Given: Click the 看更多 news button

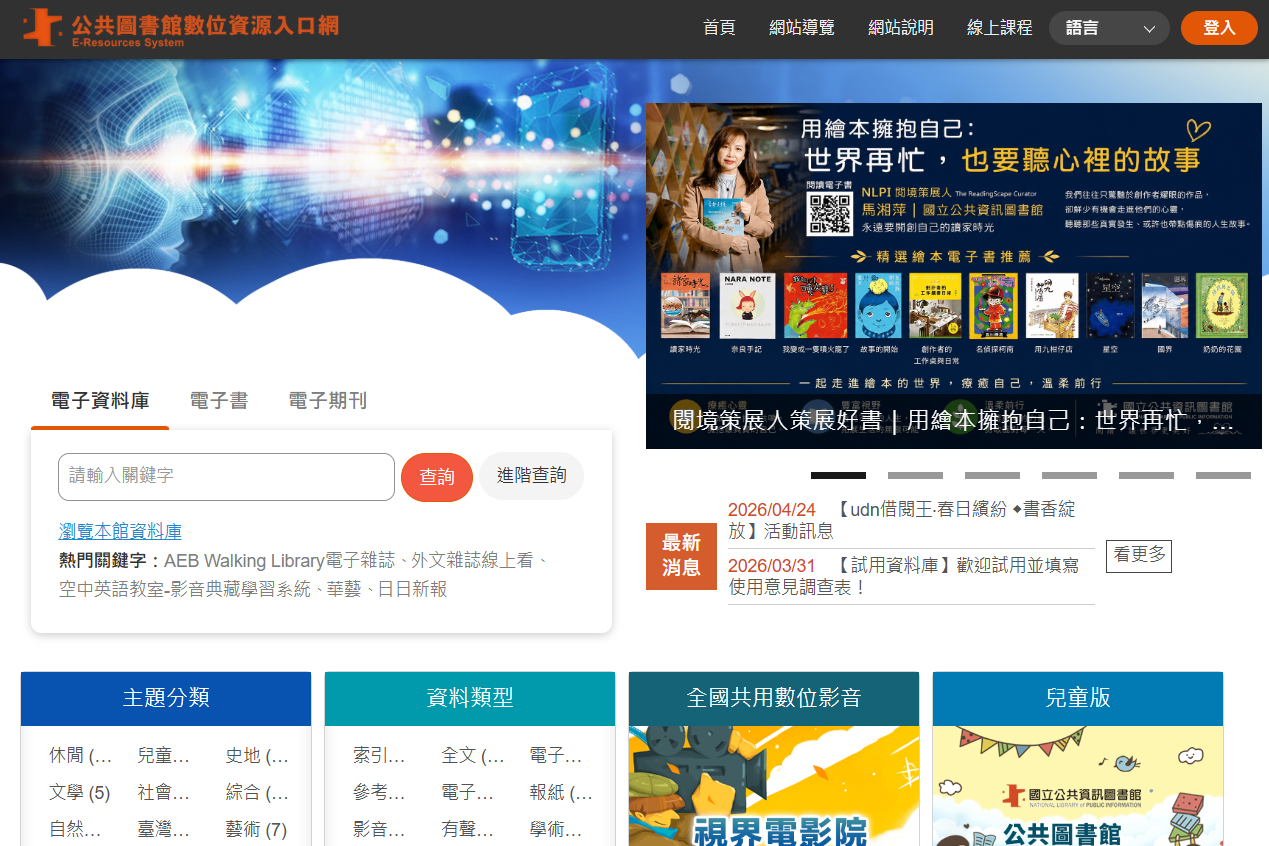Looking at the screenshot, I should pos(1139,555).
